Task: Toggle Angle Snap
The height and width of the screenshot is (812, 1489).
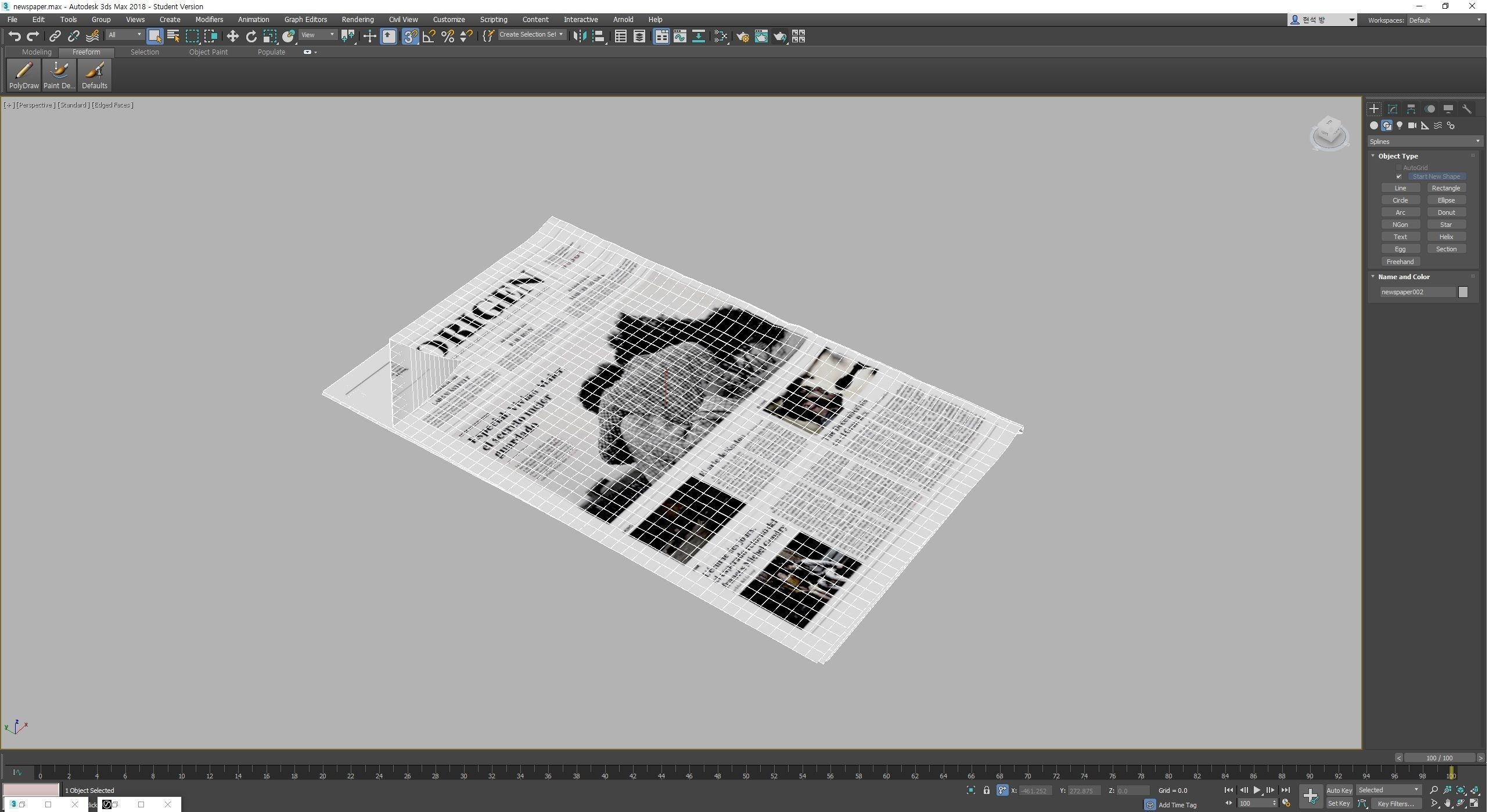Action: pos(429,37)
